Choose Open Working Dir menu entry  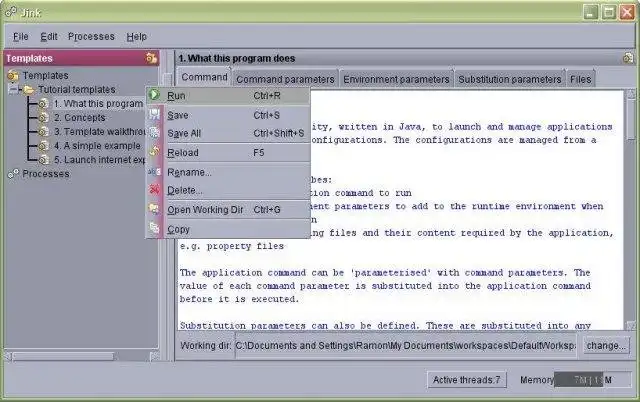pos(228,209)
